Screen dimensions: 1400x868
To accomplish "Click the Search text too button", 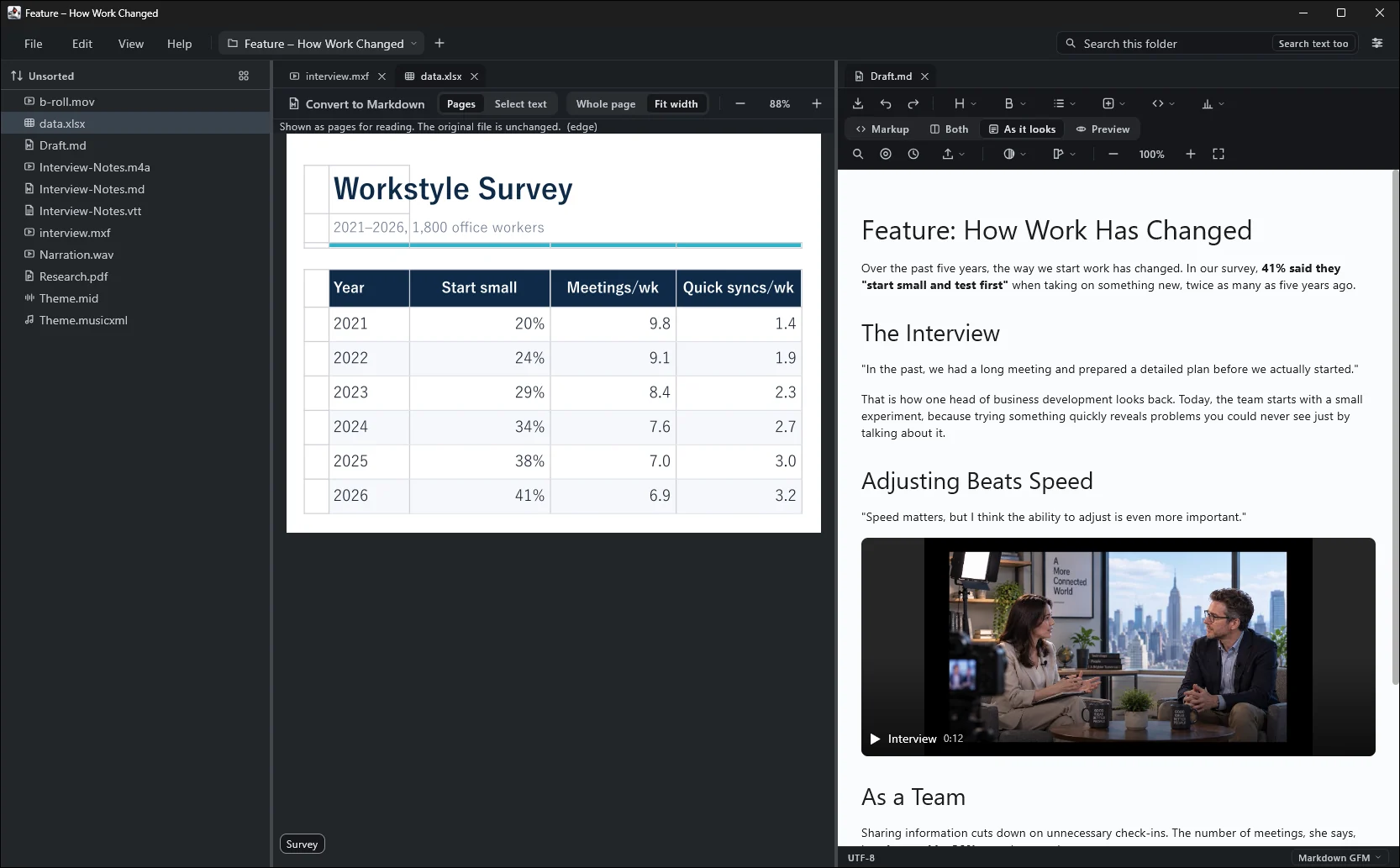I will pos(1313,44).
